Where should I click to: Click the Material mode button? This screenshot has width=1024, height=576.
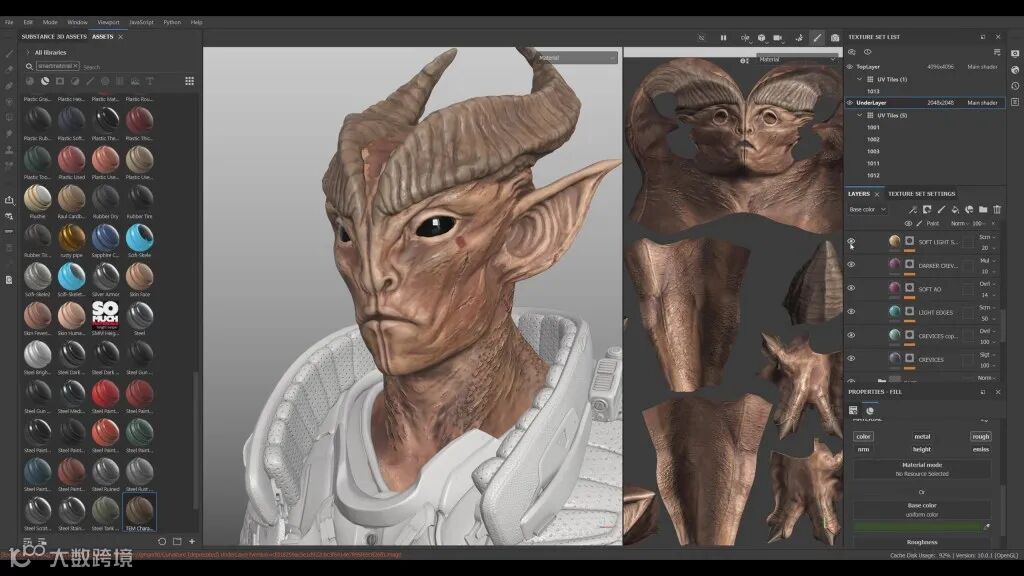921,469
